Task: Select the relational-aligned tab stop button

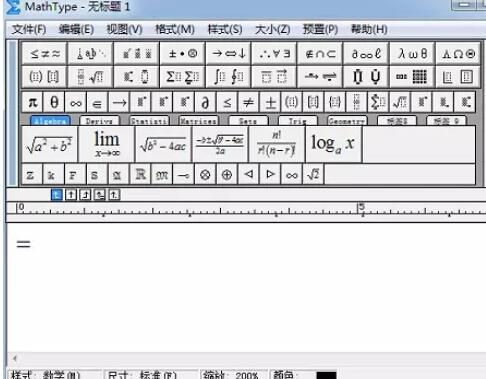Action: click(100, 195)
